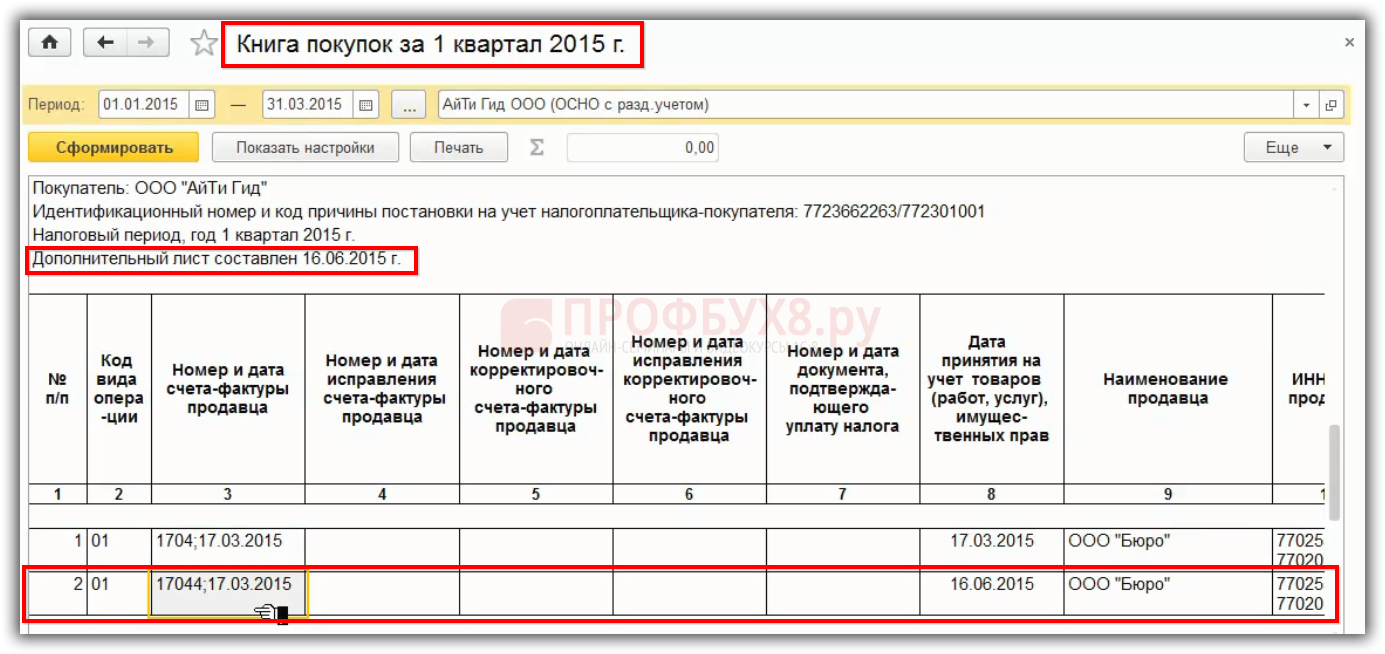Image resolution: width=1385 pixels, height=654 pixels.
Task: Click the start date input field
Action: pyautogui.click(x=142, y=105)
